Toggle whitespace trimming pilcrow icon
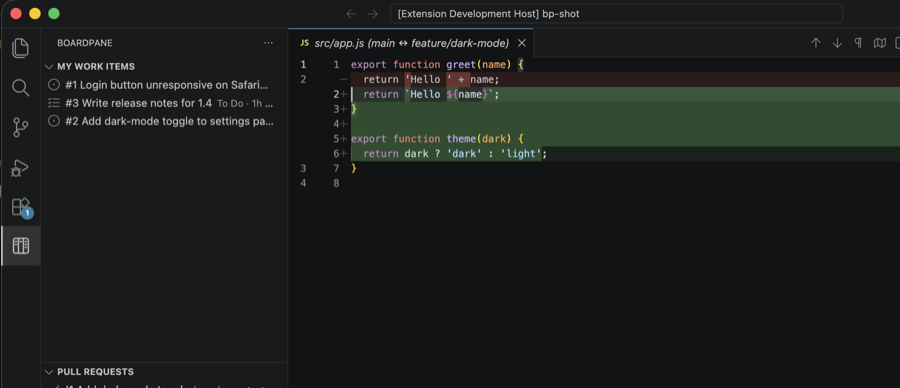 pos(858,43)
